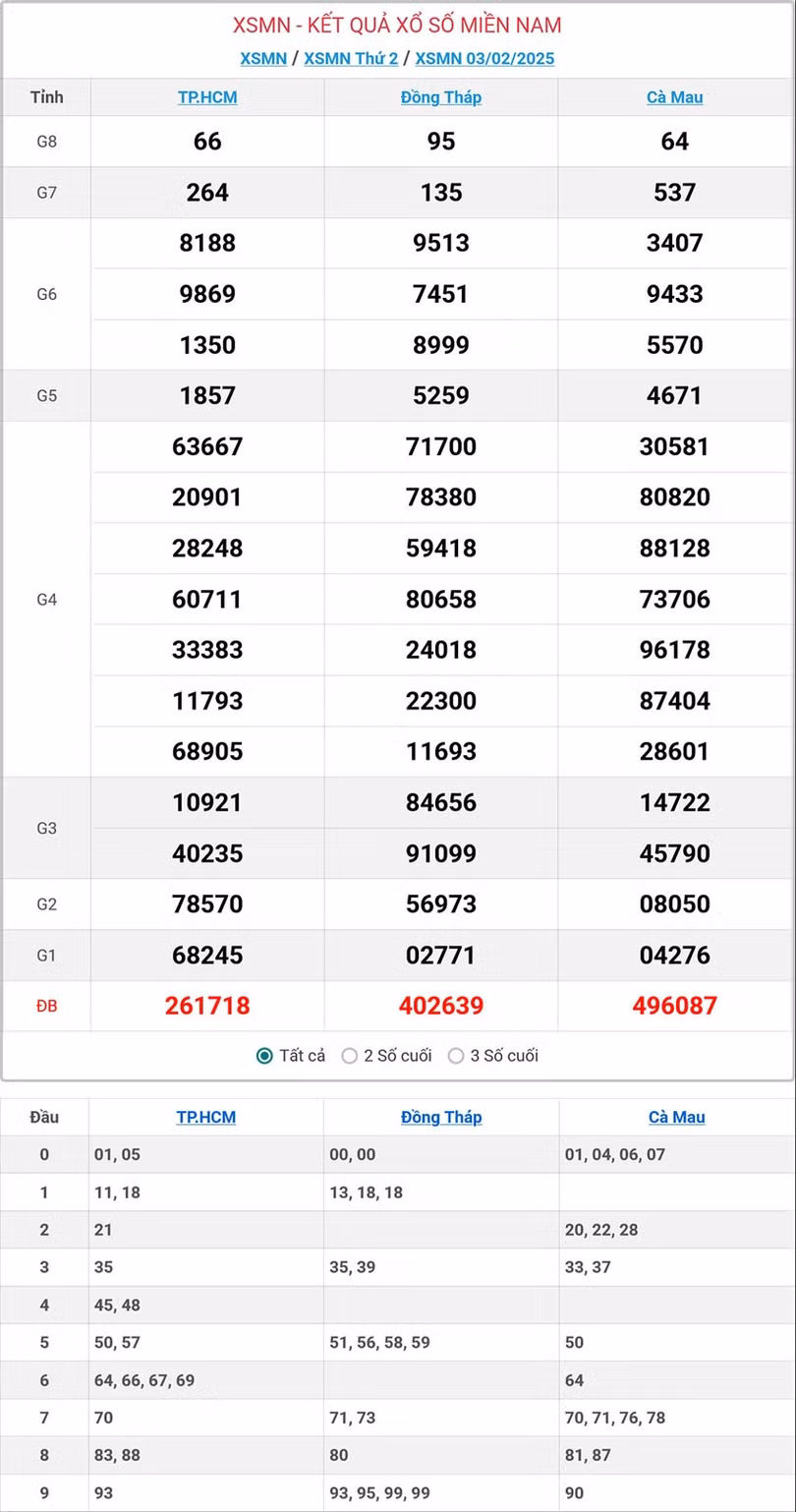
Task: Click the 'Đầu' column header
Action: (44, 1117)
